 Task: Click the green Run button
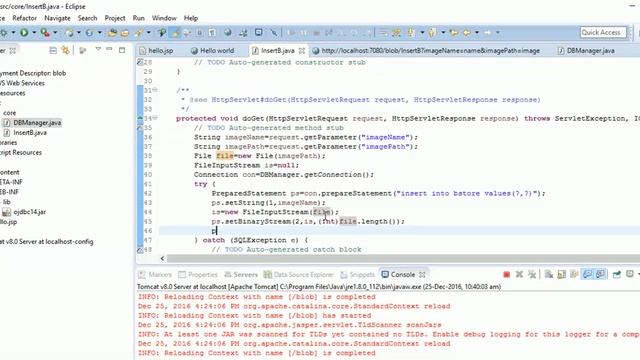point(24,33)
